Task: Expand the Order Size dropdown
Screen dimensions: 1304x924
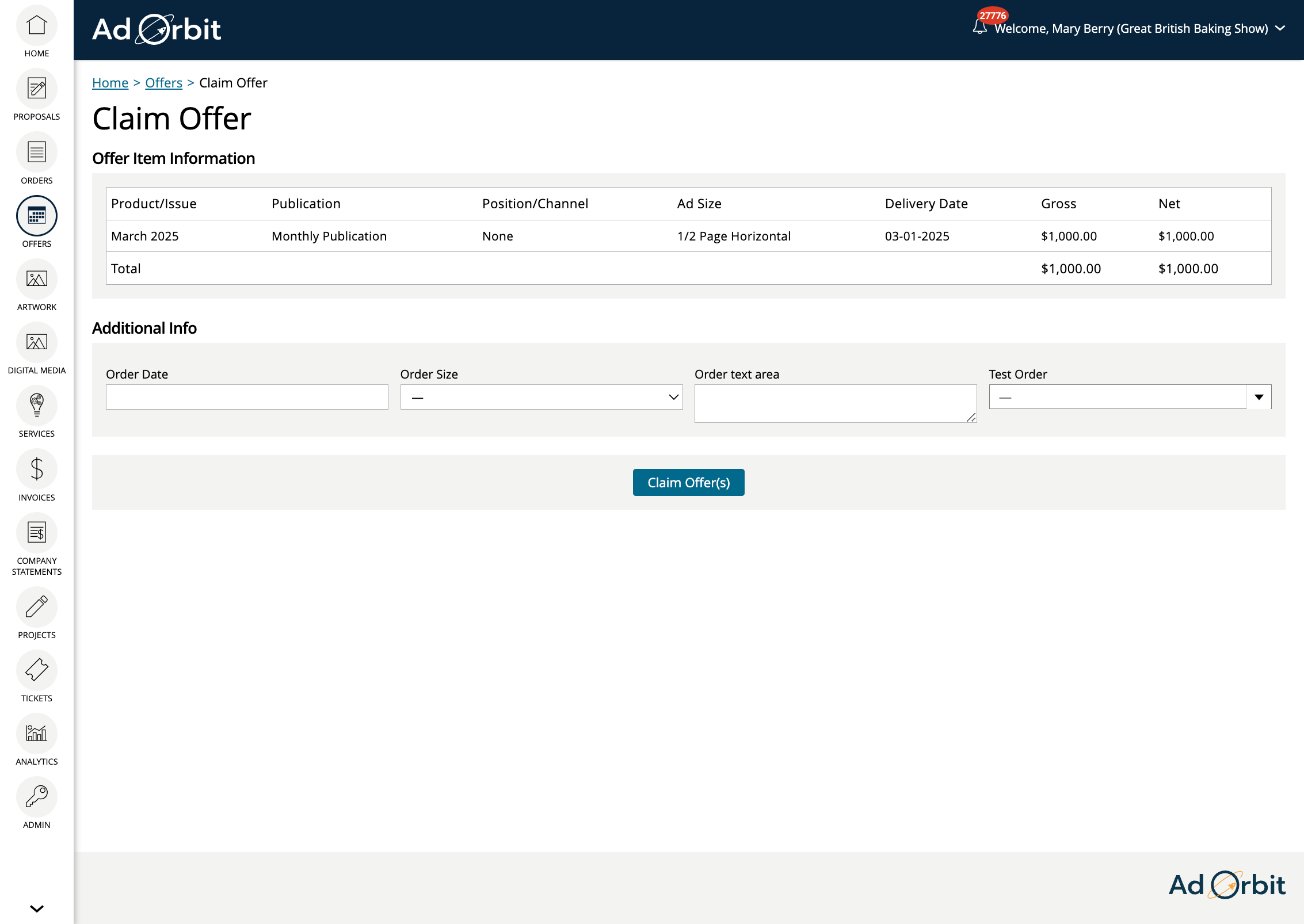Action: pos(541,397)
